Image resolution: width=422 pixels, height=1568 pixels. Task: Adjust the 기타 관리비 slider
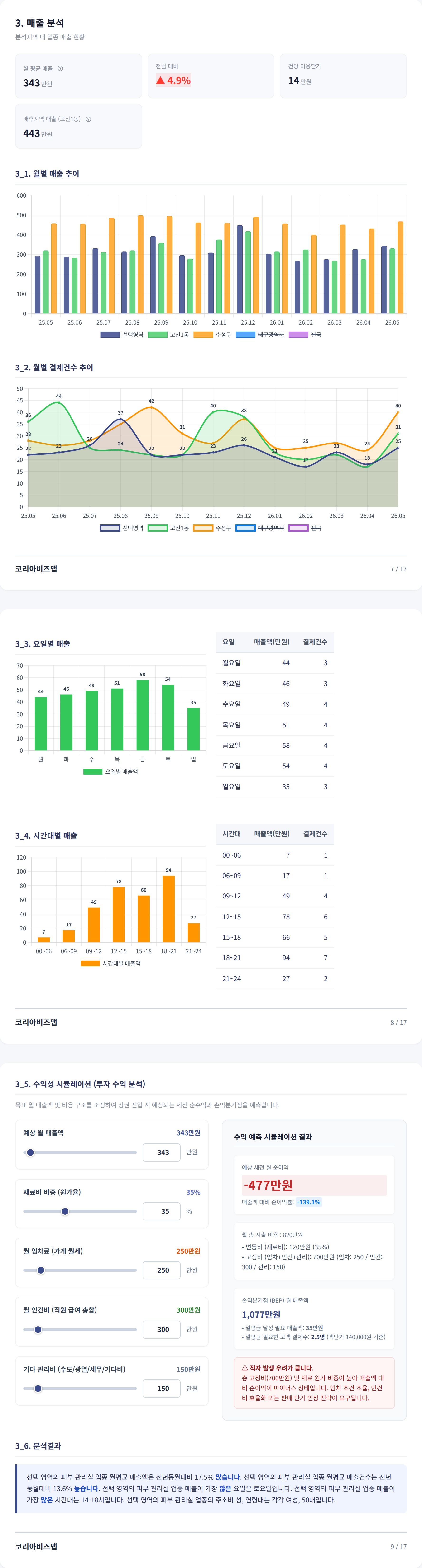[x=80, y=1389]
